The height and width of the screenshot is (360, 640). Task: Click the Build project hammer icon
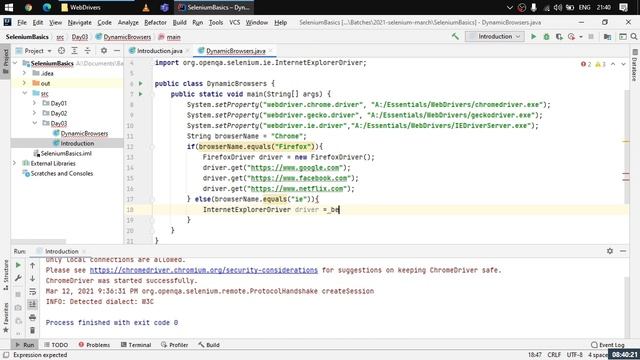(x=455, y=36)
